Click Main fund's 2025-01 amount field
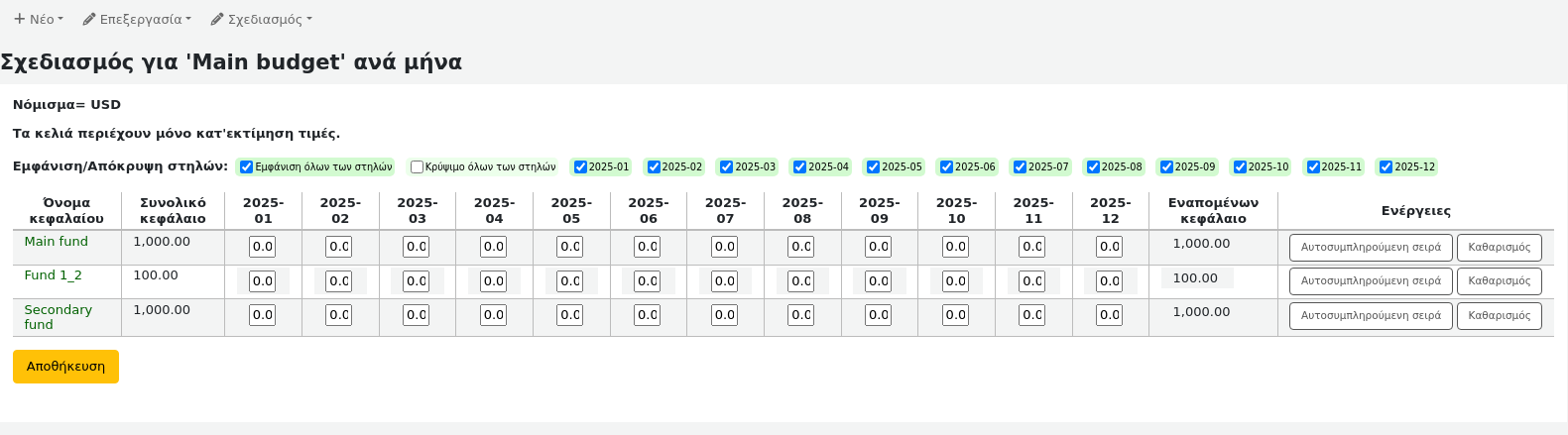Viewport: 1568px width, 435px height. (x=262, y=247)
